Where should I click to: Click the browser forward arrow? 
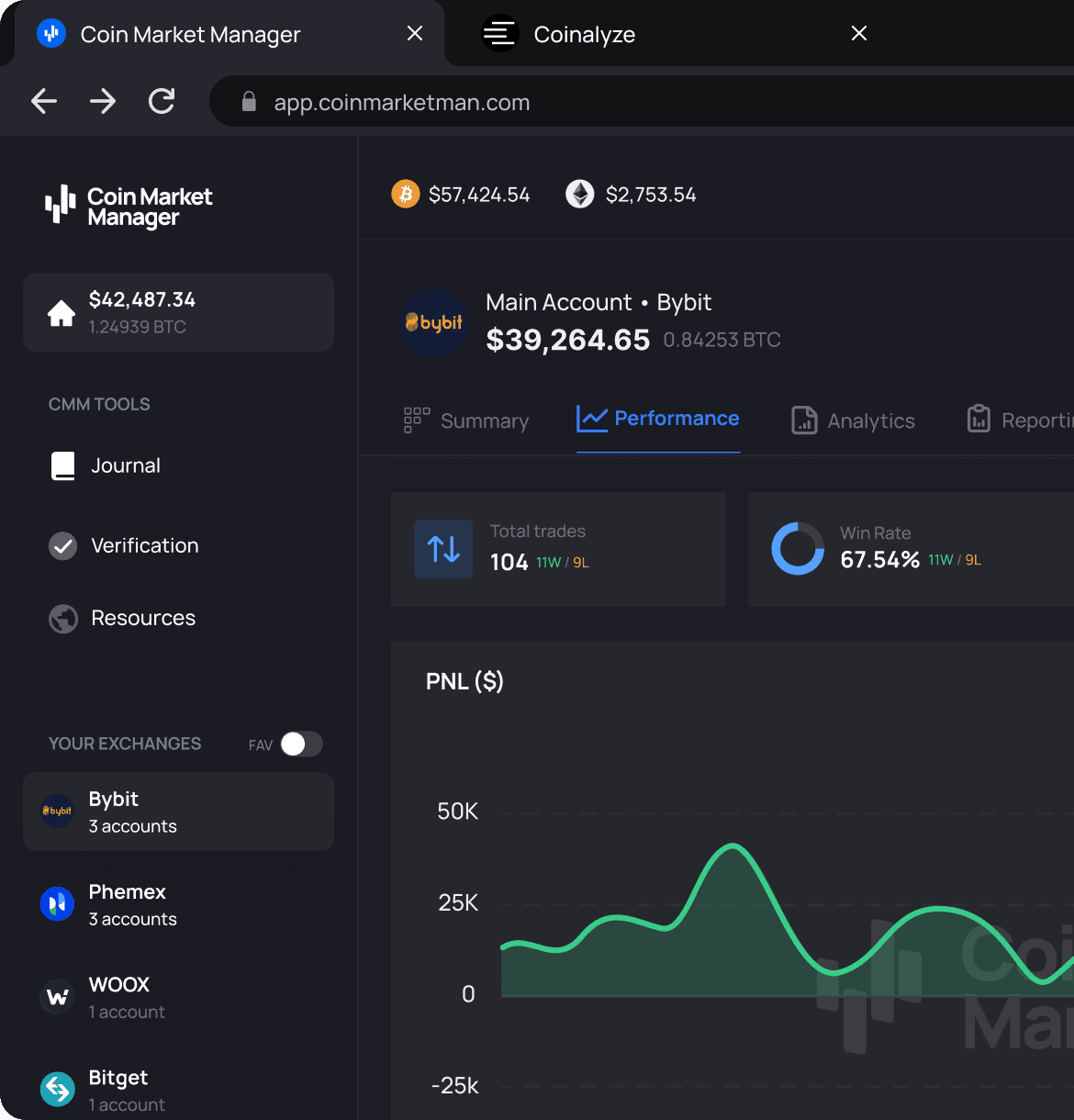(x=103, y=101)
